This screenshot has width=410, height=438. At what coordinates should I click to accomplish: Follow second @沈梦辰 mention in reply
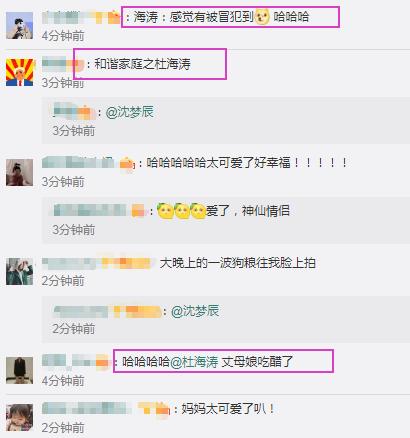[195, 311]
